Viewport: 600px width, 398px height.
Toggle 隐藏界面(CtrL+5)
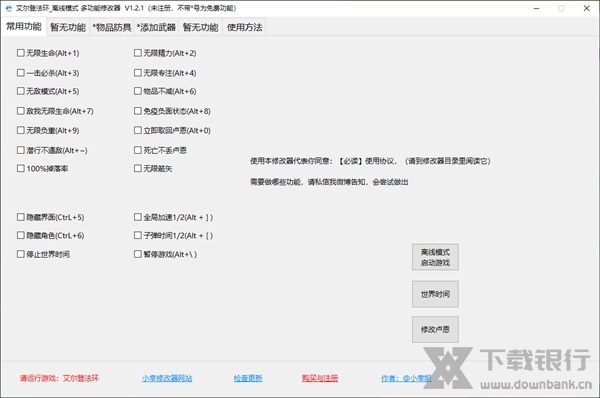click(x=51, y=217)
